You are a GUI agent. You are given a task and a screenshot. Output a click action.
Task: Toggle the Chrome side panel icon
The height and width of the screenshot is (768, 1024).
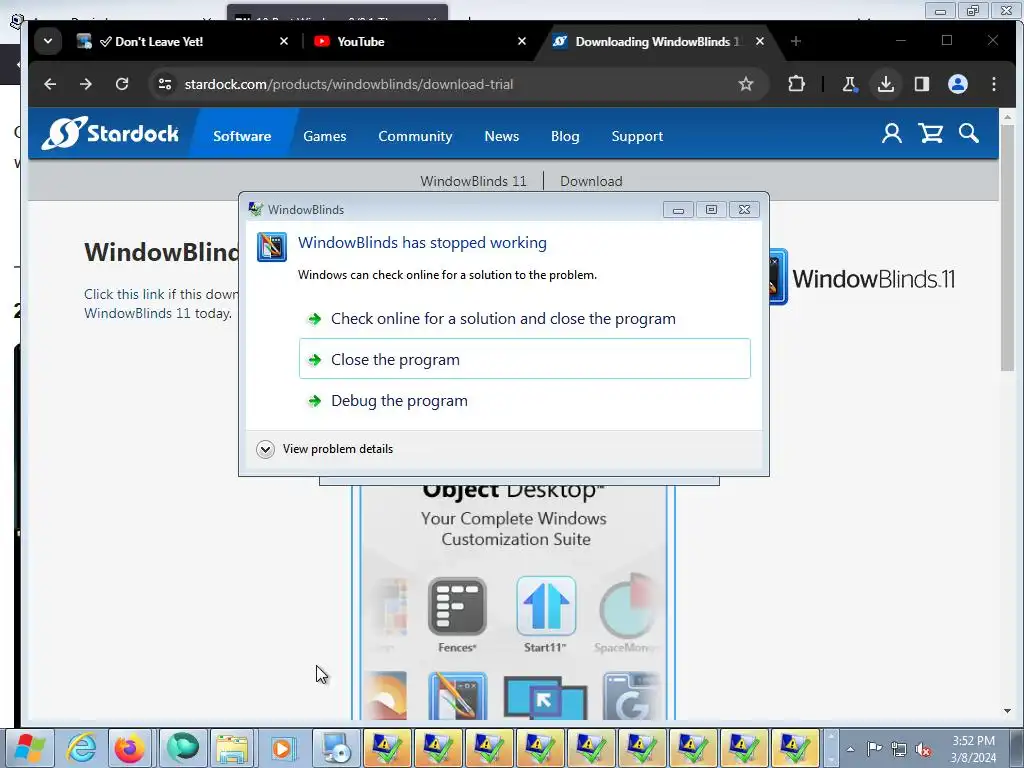[921, 84]
